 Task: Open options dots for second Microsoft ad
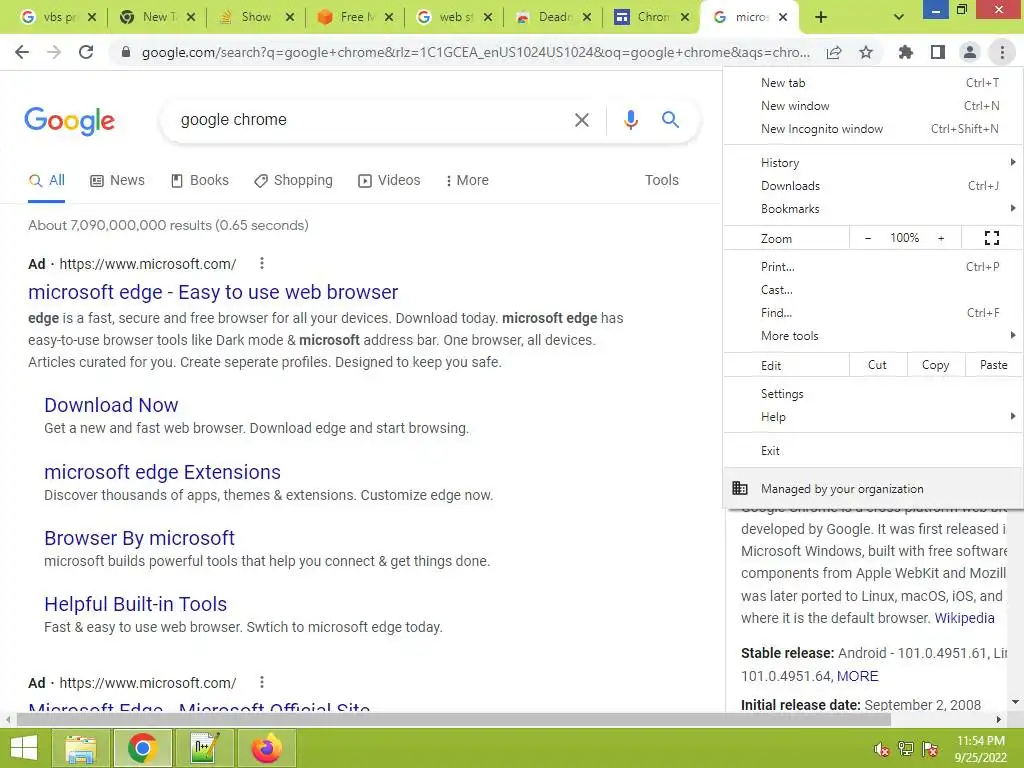[x=262, y=682]
